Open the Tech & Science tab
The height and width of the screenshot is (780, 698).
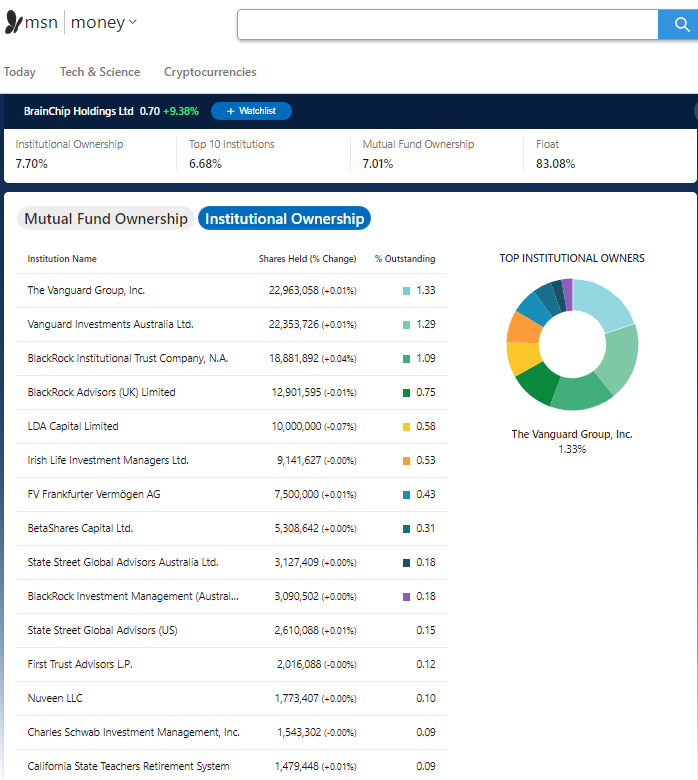(100, 72)
